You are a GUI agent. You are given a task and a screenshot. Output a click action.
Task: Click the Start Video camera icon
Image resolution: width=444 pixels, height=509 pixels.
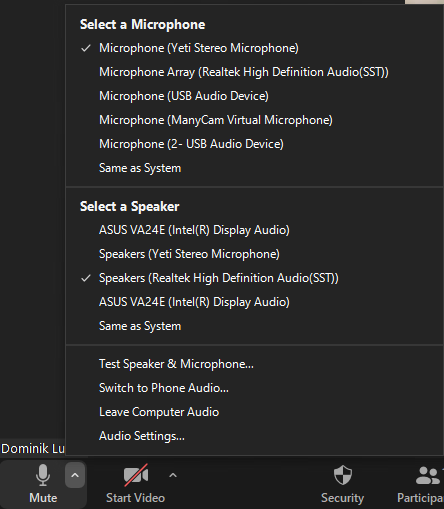(136, 475)
